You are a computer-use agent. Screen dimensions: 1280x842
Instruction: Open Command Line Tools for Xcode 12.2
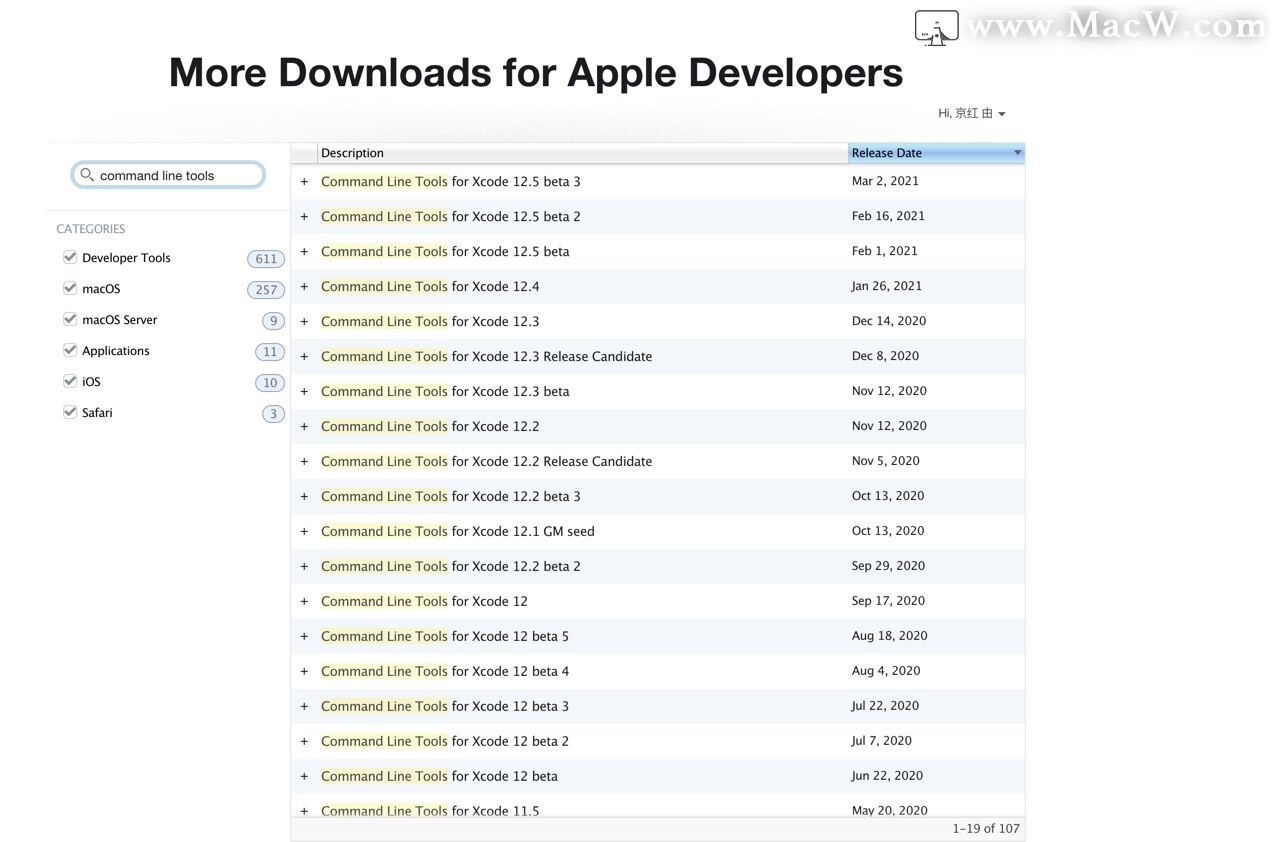click(x=430, y=426)
